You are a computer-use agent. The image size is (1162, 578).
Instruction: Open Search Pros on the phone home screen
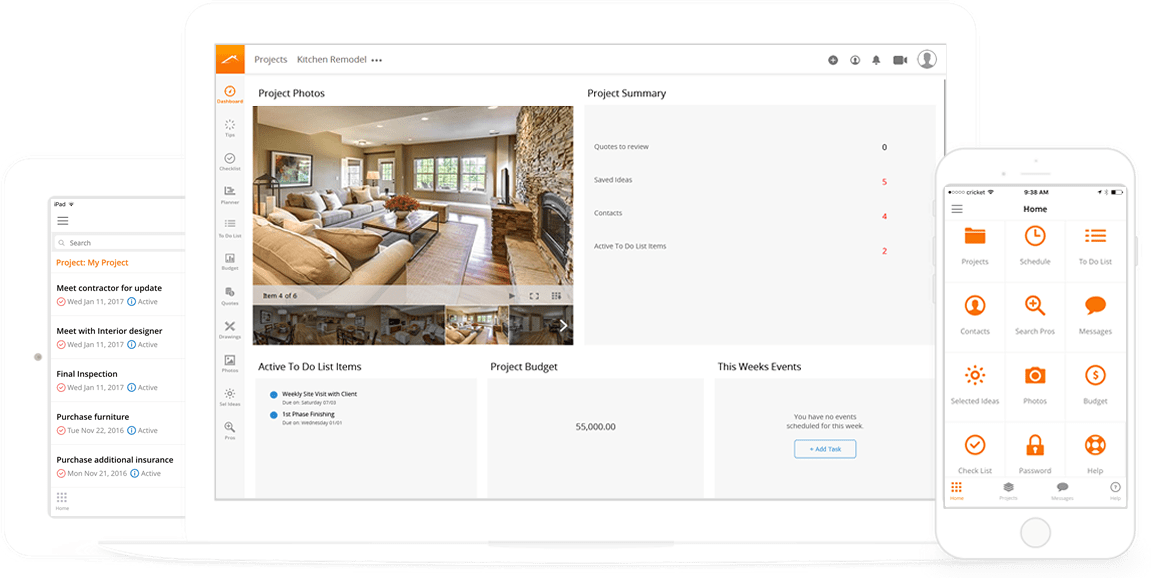point(1035,316)
